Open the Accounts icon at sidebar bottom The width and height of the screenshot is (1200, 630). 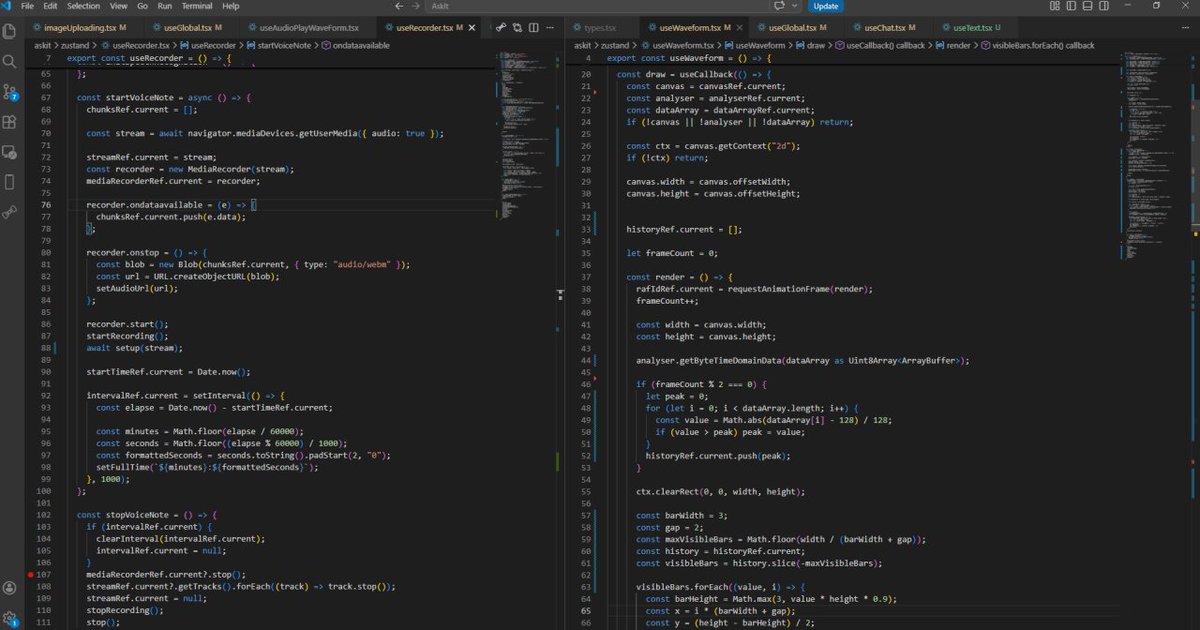pos(10,588)
